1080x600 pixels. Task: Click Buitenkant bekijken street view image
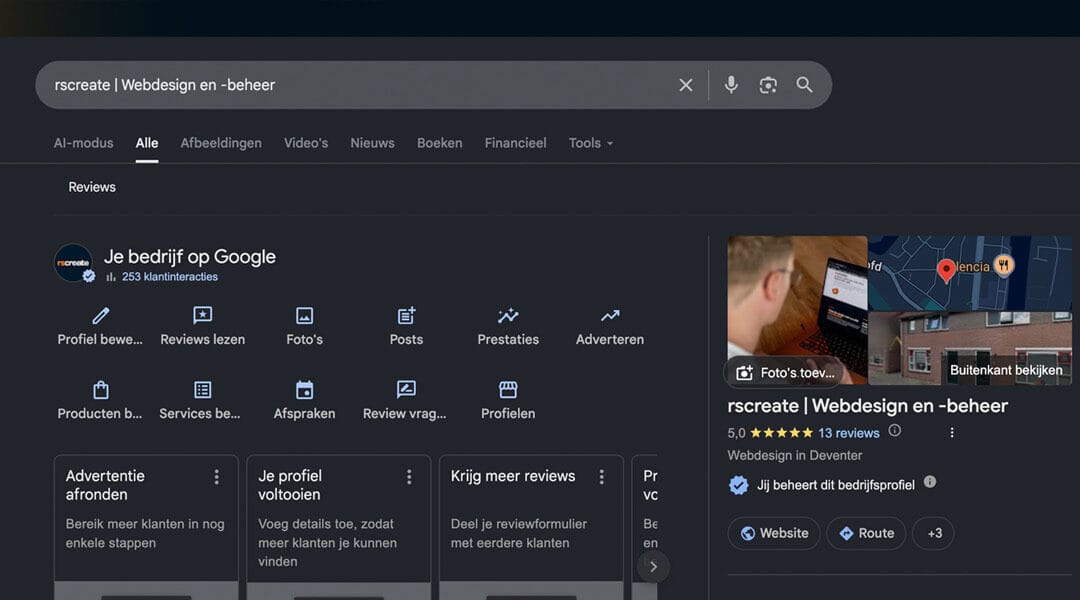pos(970,349)
